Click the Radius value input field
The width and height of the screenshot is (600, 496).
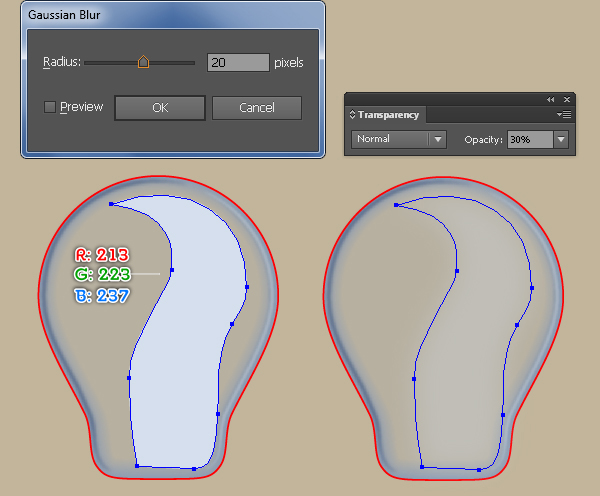(x=238, y=62)
